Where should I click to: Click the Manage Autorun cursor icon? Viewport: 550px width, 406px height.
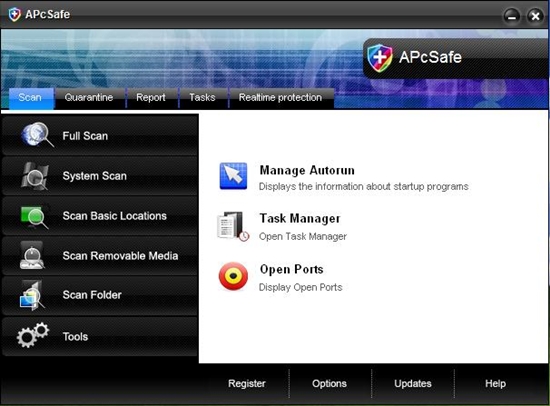pos(233,176)
